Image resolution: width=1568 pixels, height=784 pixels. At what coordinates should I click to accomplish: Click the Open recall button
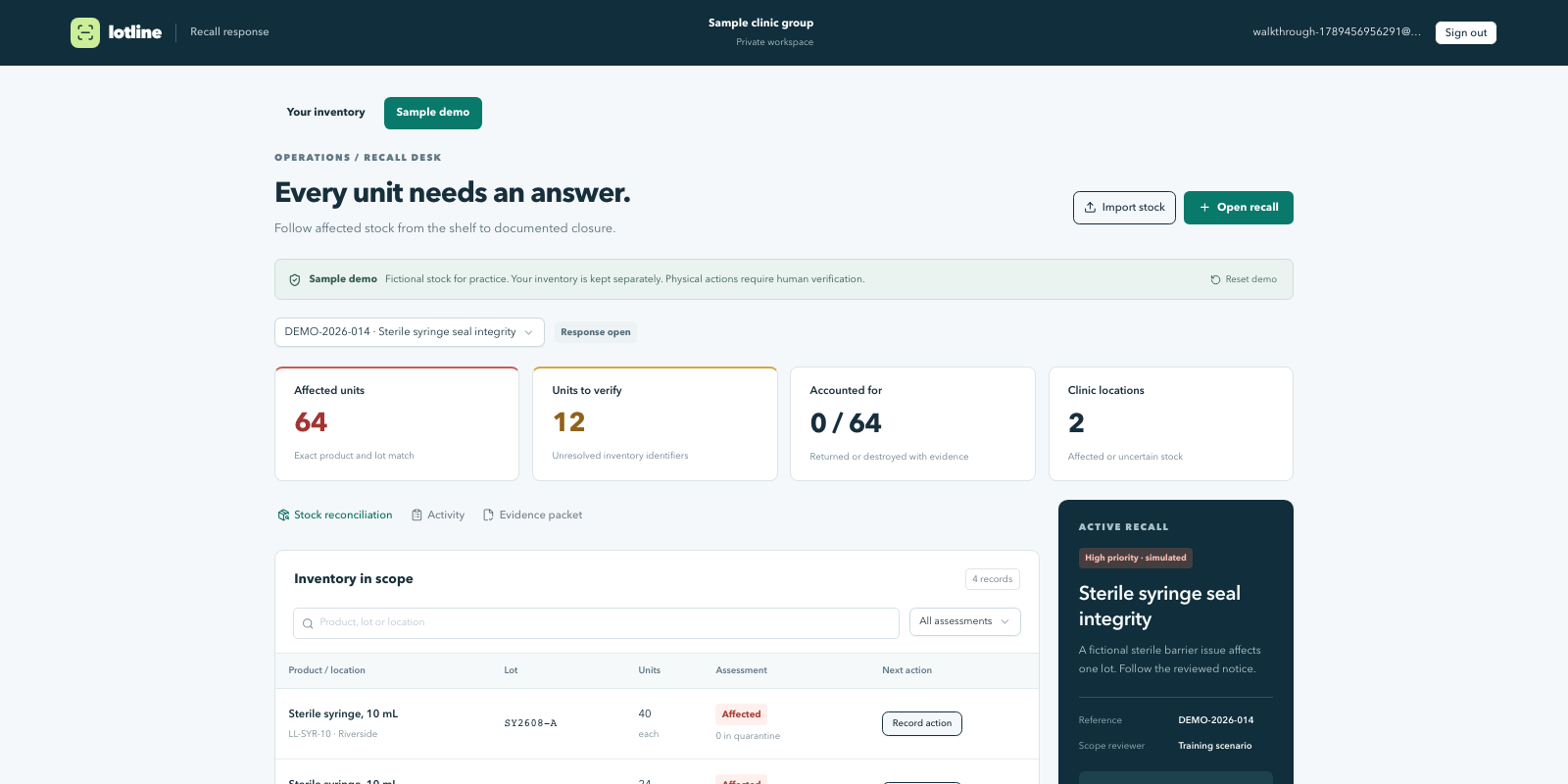coord(1239,208)
